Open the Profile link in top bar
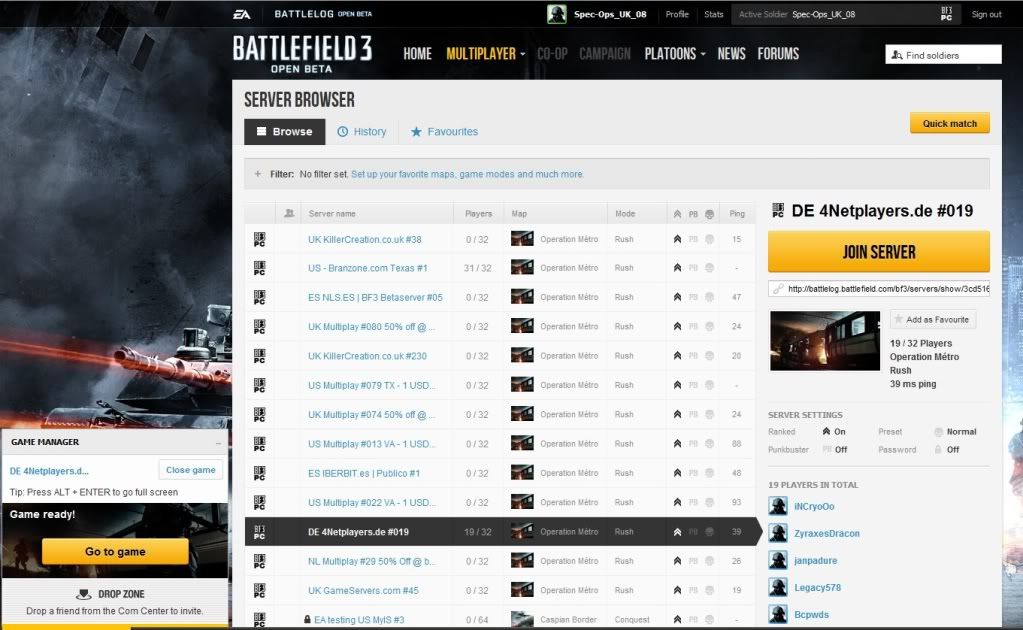This screenshot has width=1023, height=630. tap(677, 14)
